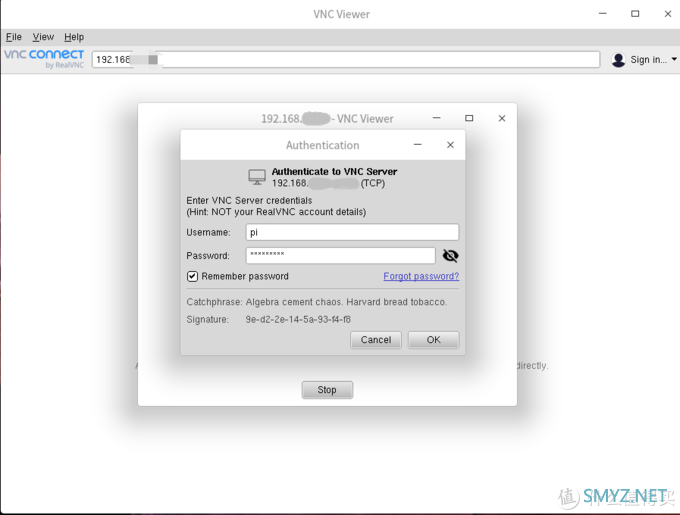Viewport: 680px width, 515px height.
Task: Click the VNC Connect by RealVNC logo
Action: pos(44,59)
